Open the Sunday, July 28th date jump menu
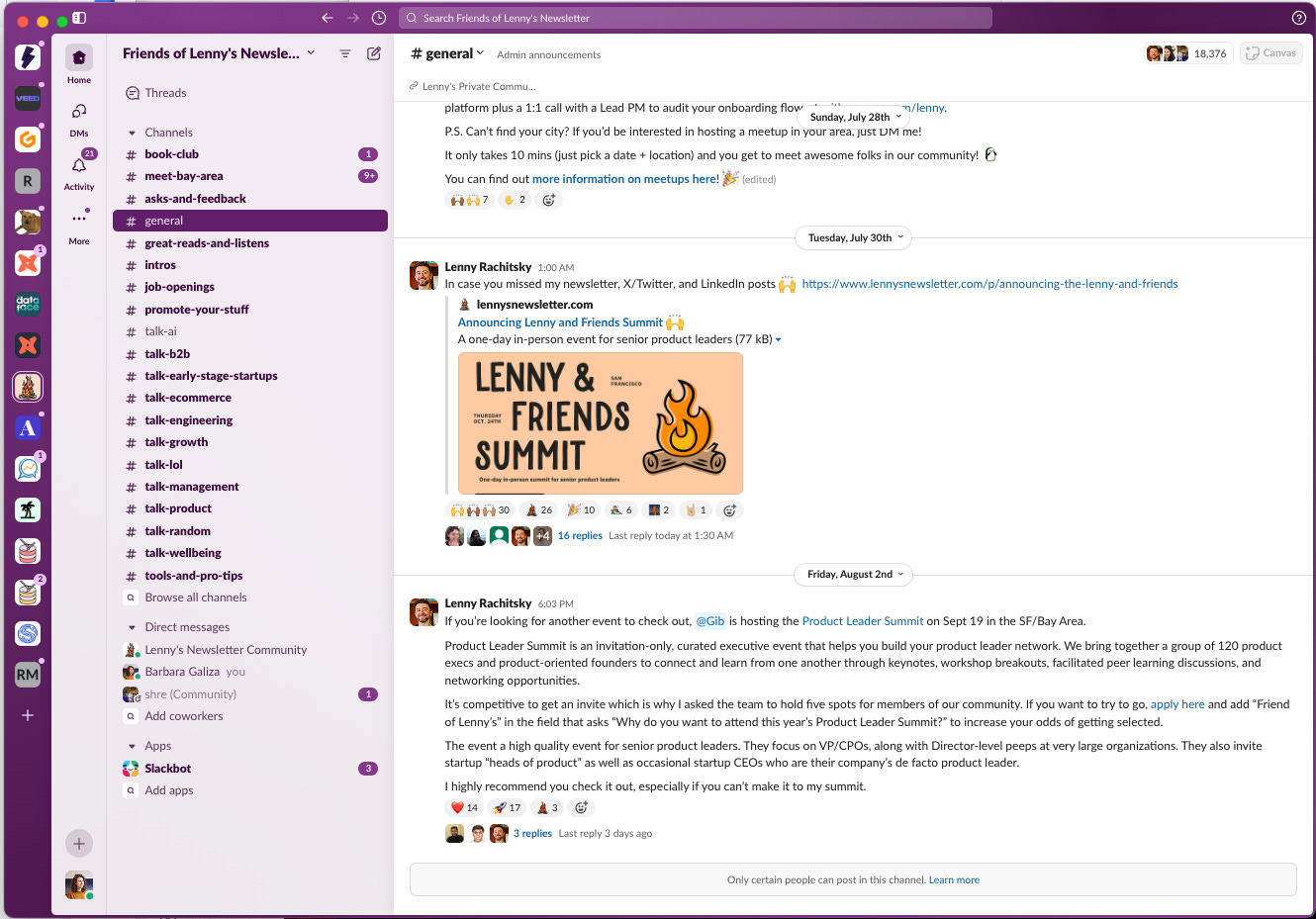 coord(855,117)
